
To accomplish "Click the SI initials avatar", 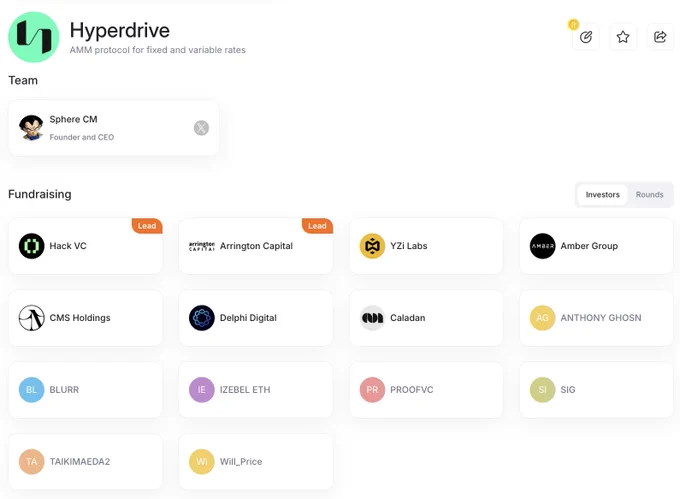I will coord(543,390).
